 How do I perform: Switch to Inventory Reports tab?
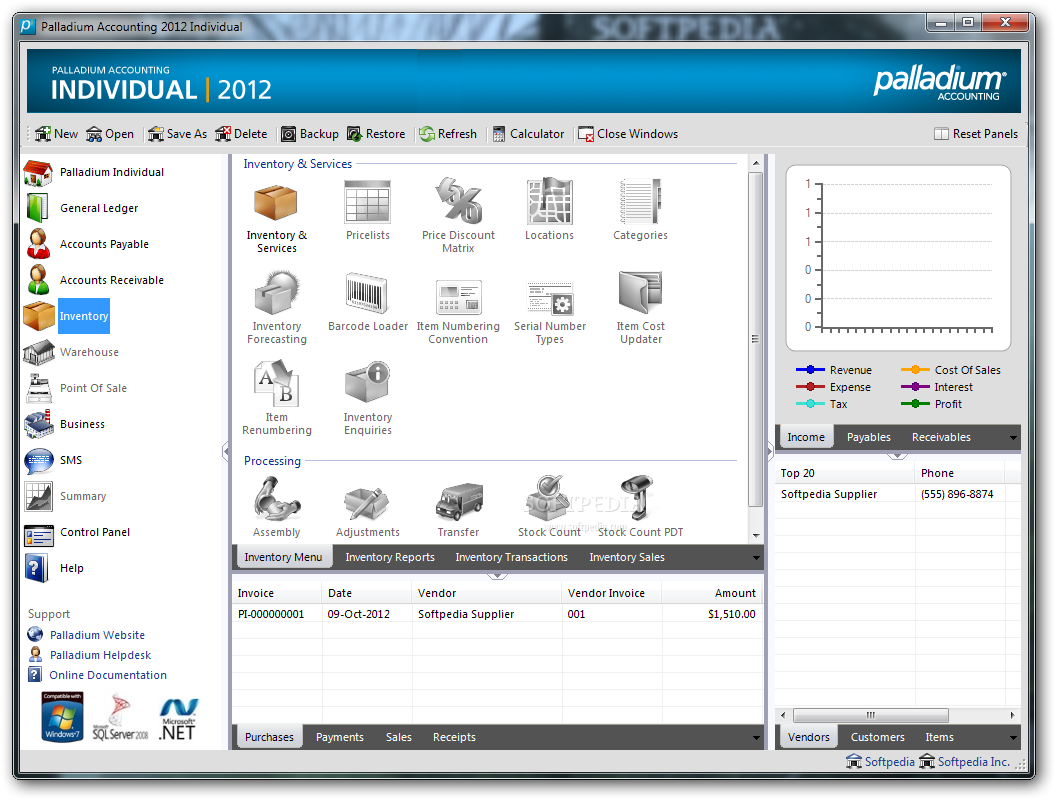click(389, 557)
